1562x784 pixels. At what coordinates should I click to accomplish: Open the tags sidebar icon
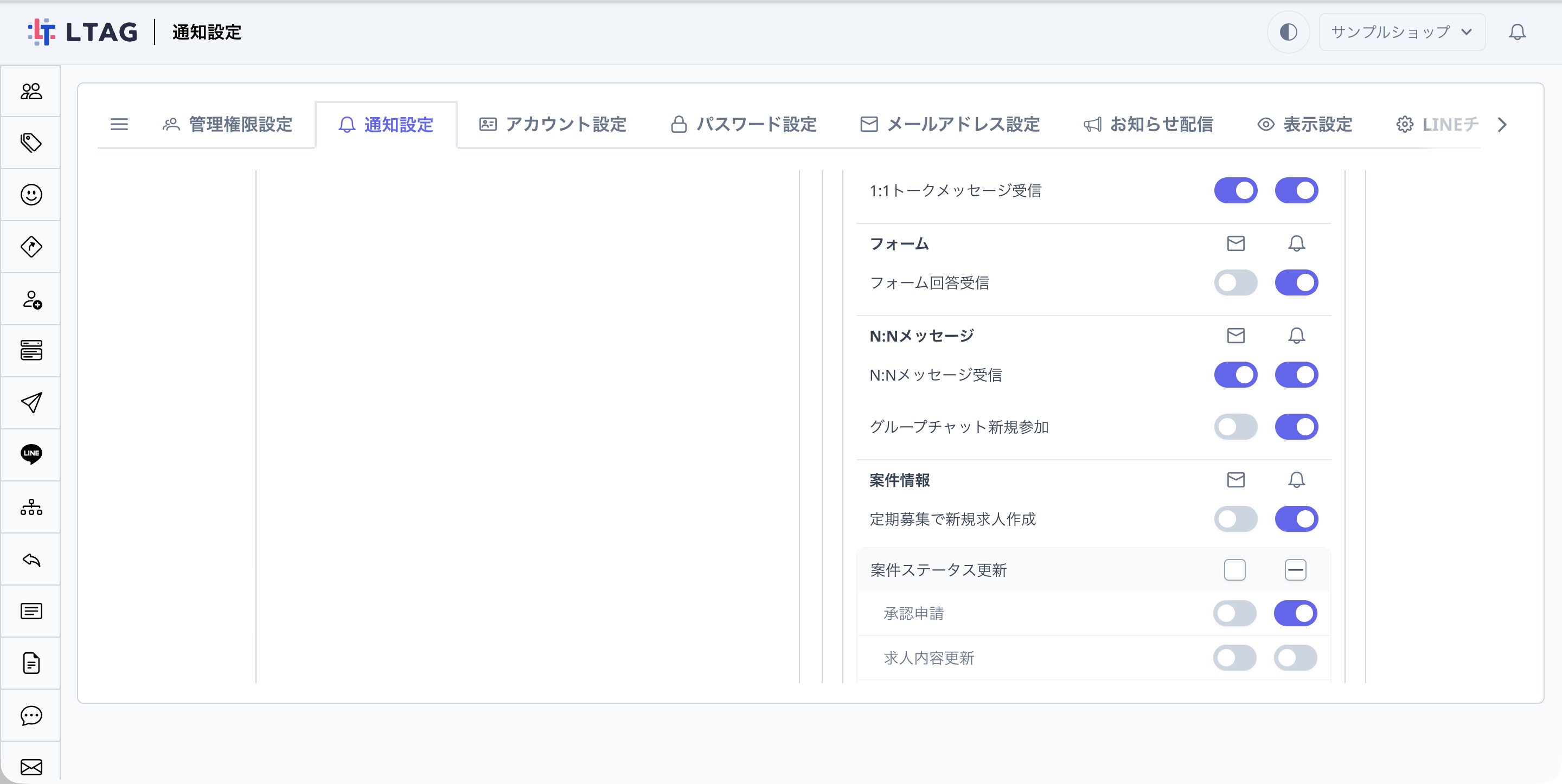coord(31,143)
